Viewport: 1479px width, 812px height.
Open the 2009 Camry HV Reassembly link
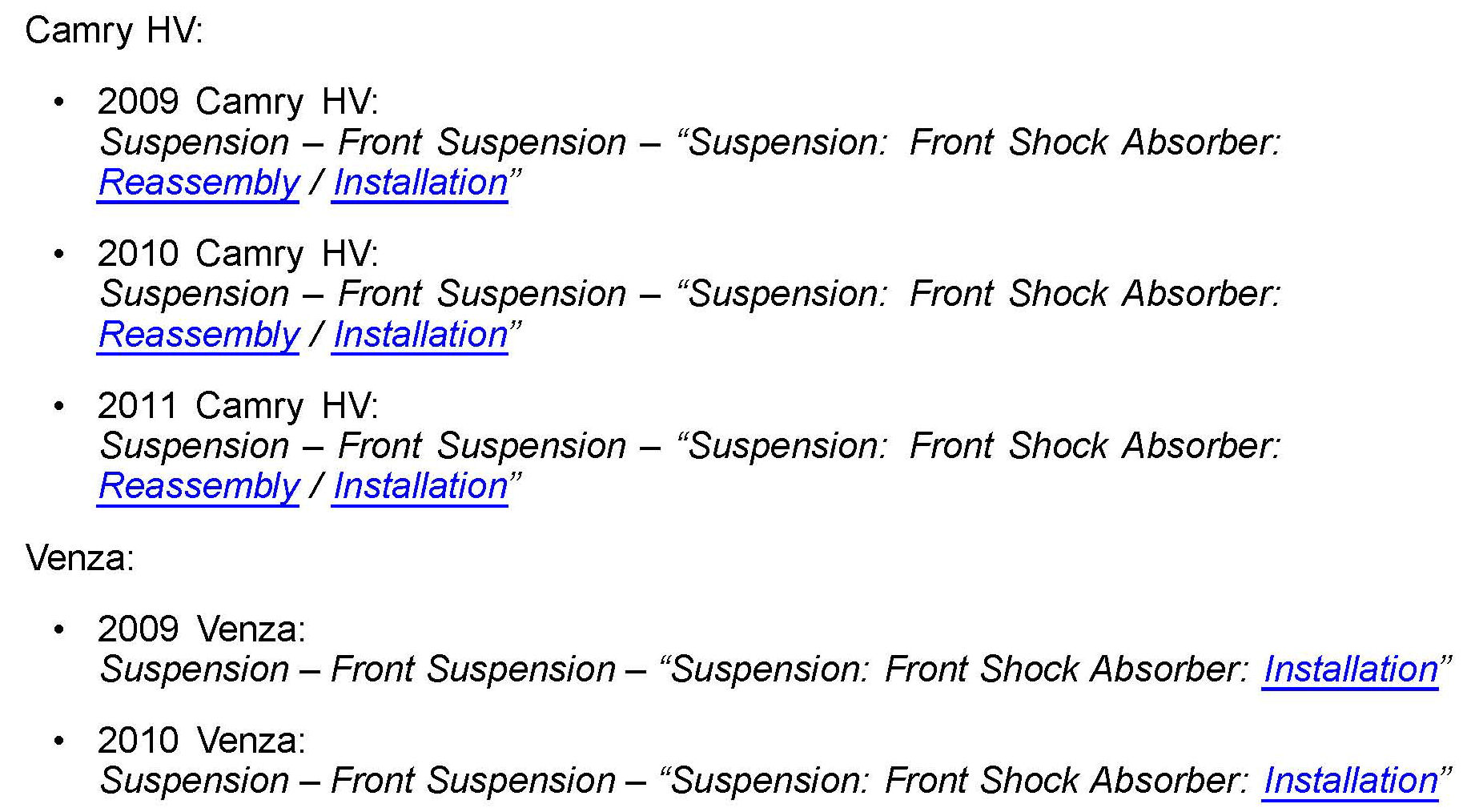pyautogui.click(x=198, y=183)
